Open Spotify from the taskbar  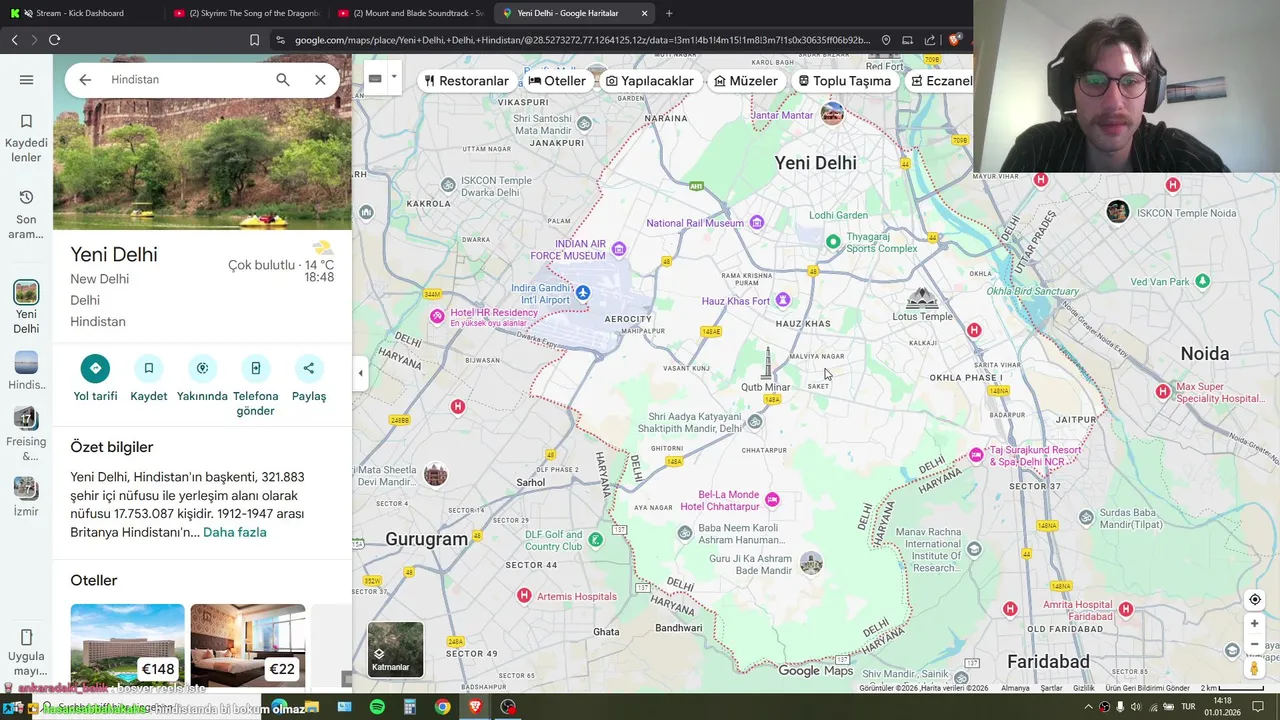pyautogui.click(x=377, y=707)
